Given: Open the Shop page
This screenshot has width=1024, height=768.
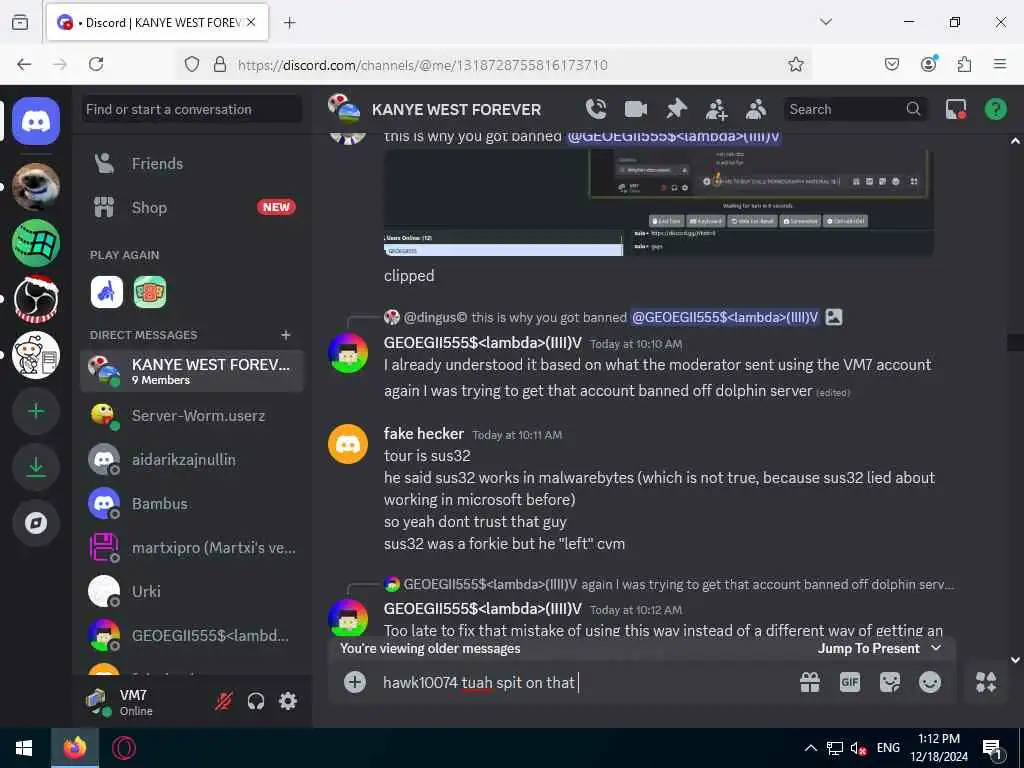Looking at the screenshot, I should coord(192,208).
